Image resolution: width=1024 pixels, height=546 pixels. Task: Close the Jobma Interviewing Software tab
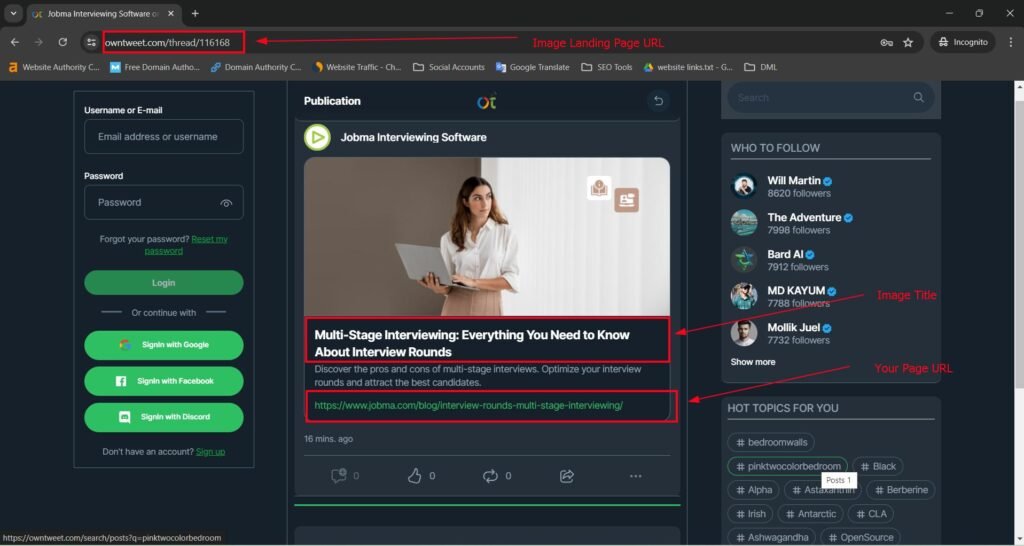(x=171, y=13)
